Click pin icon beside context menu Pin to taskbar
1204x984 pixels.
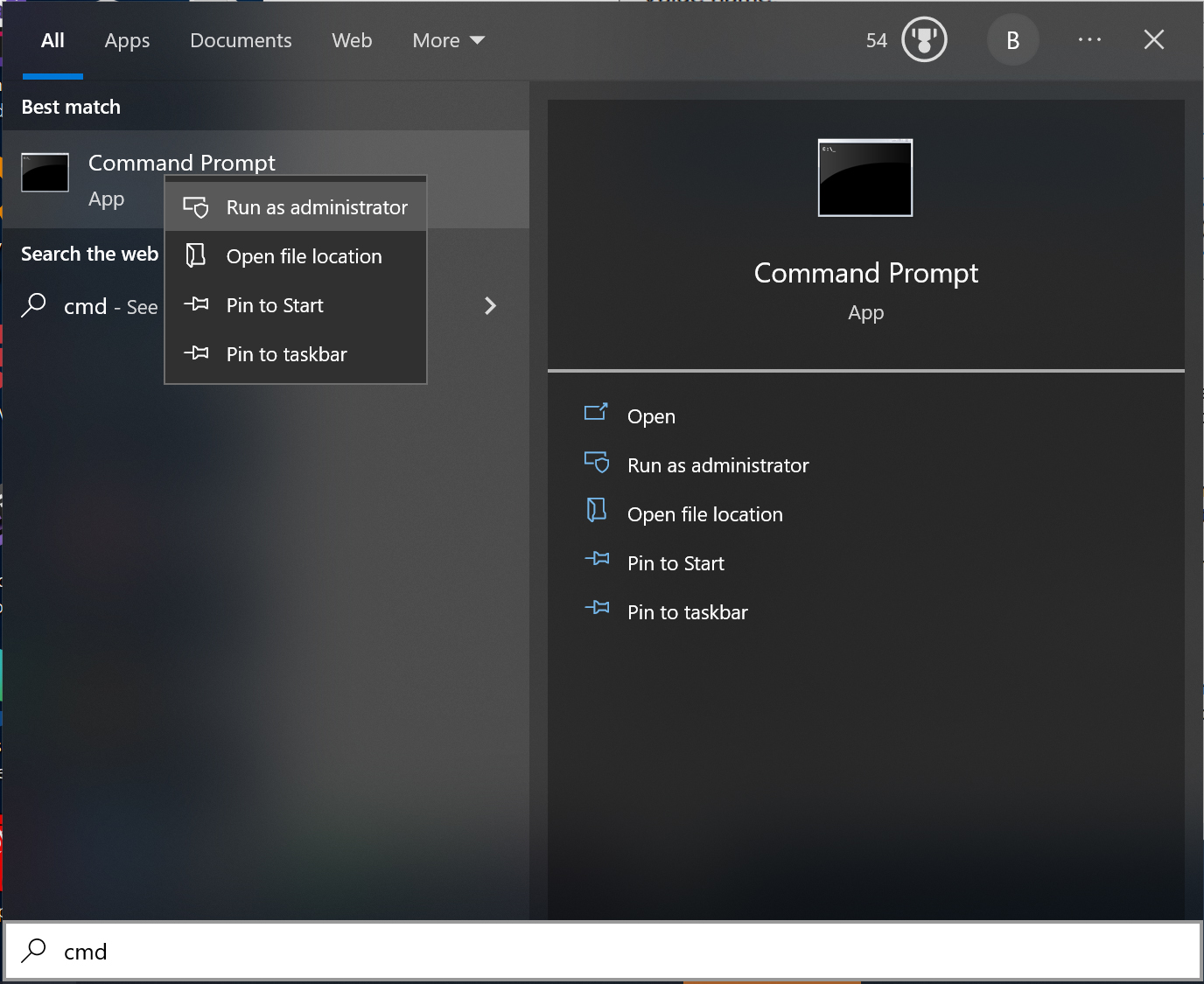pyautogui.click(x=196, y=353)
